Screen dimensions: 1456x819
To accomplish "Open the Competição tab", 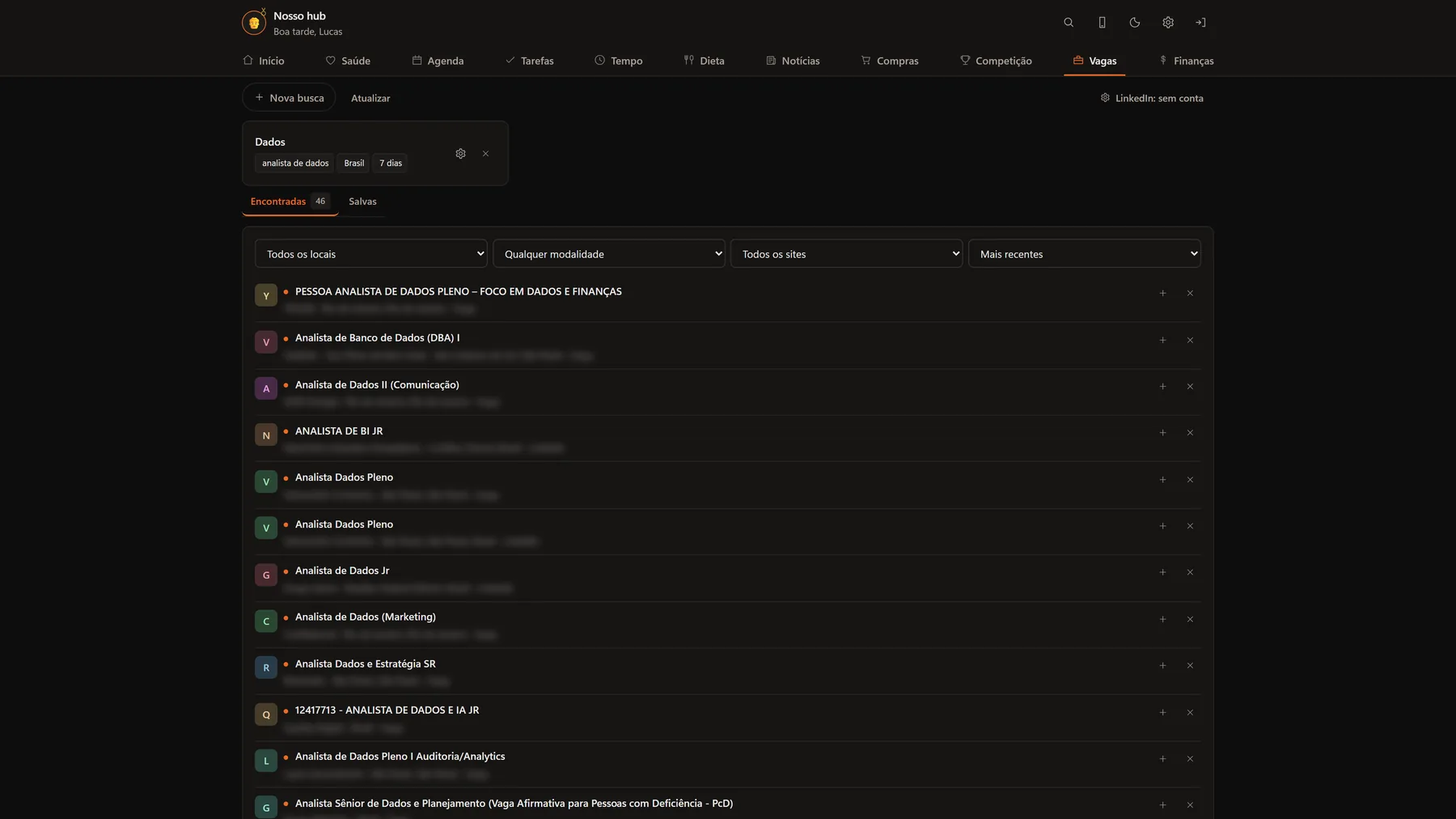I will point(996,61).
